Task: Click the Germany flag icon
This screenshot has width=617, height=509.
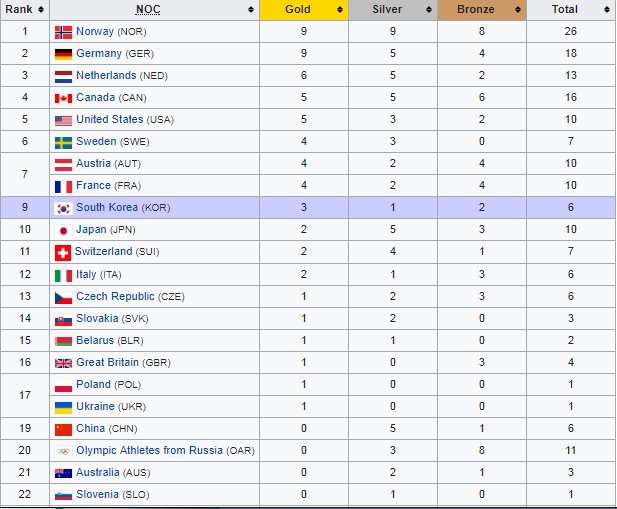Action: tap(63, 54)
